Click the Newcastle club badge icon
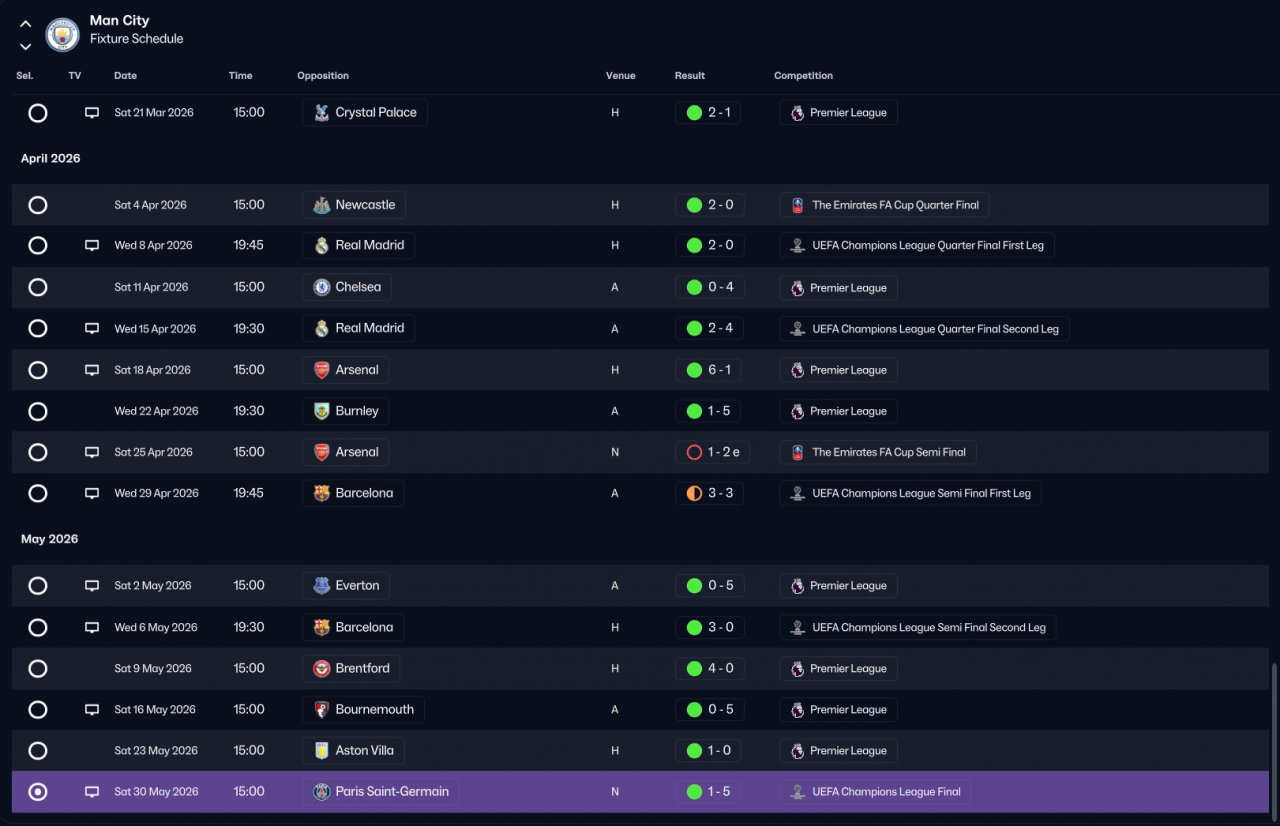The height and width of the screenshot is (826, 1280). [321, 205]
